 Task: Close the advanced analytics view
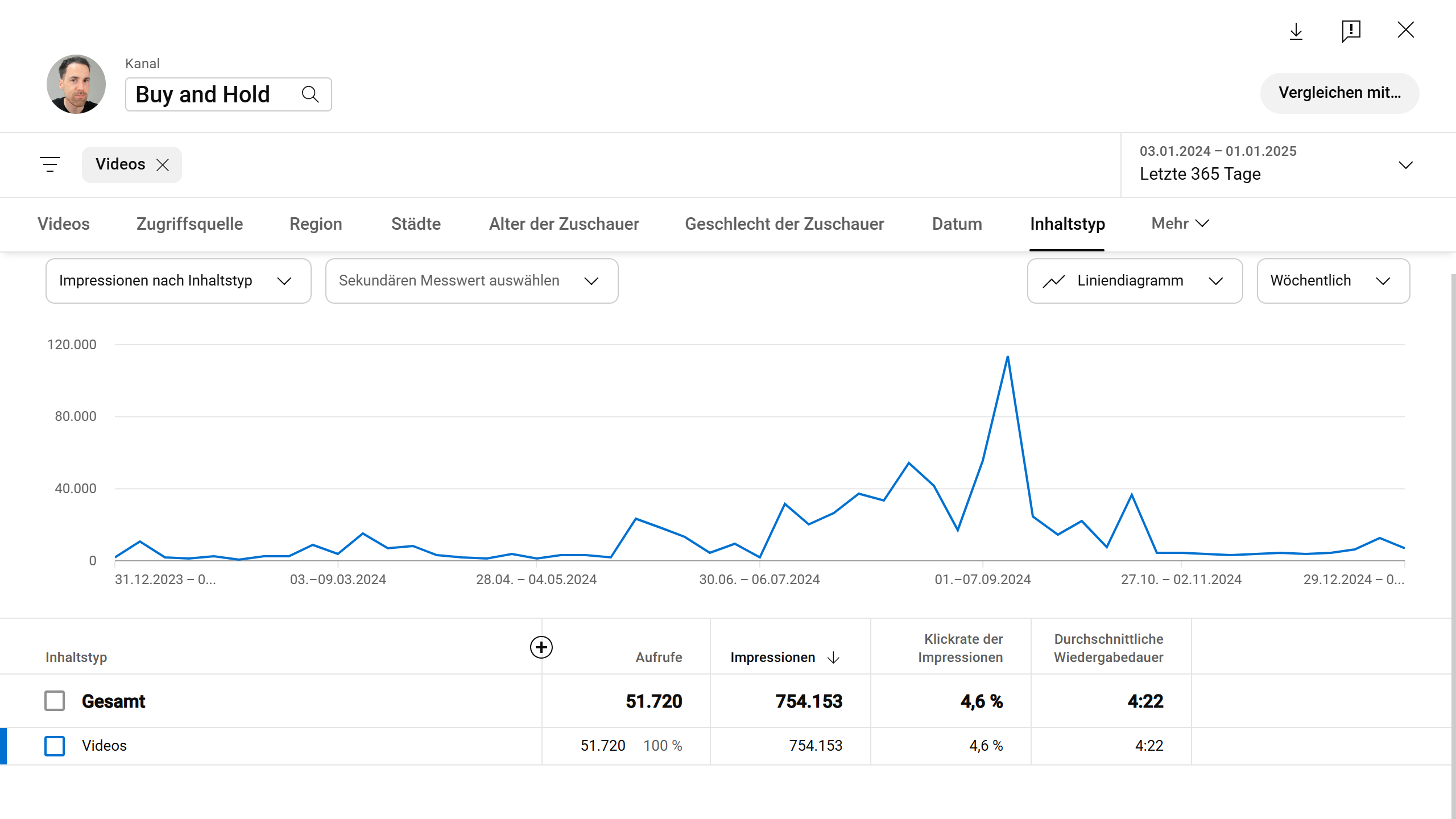[x=1405, y=30]
